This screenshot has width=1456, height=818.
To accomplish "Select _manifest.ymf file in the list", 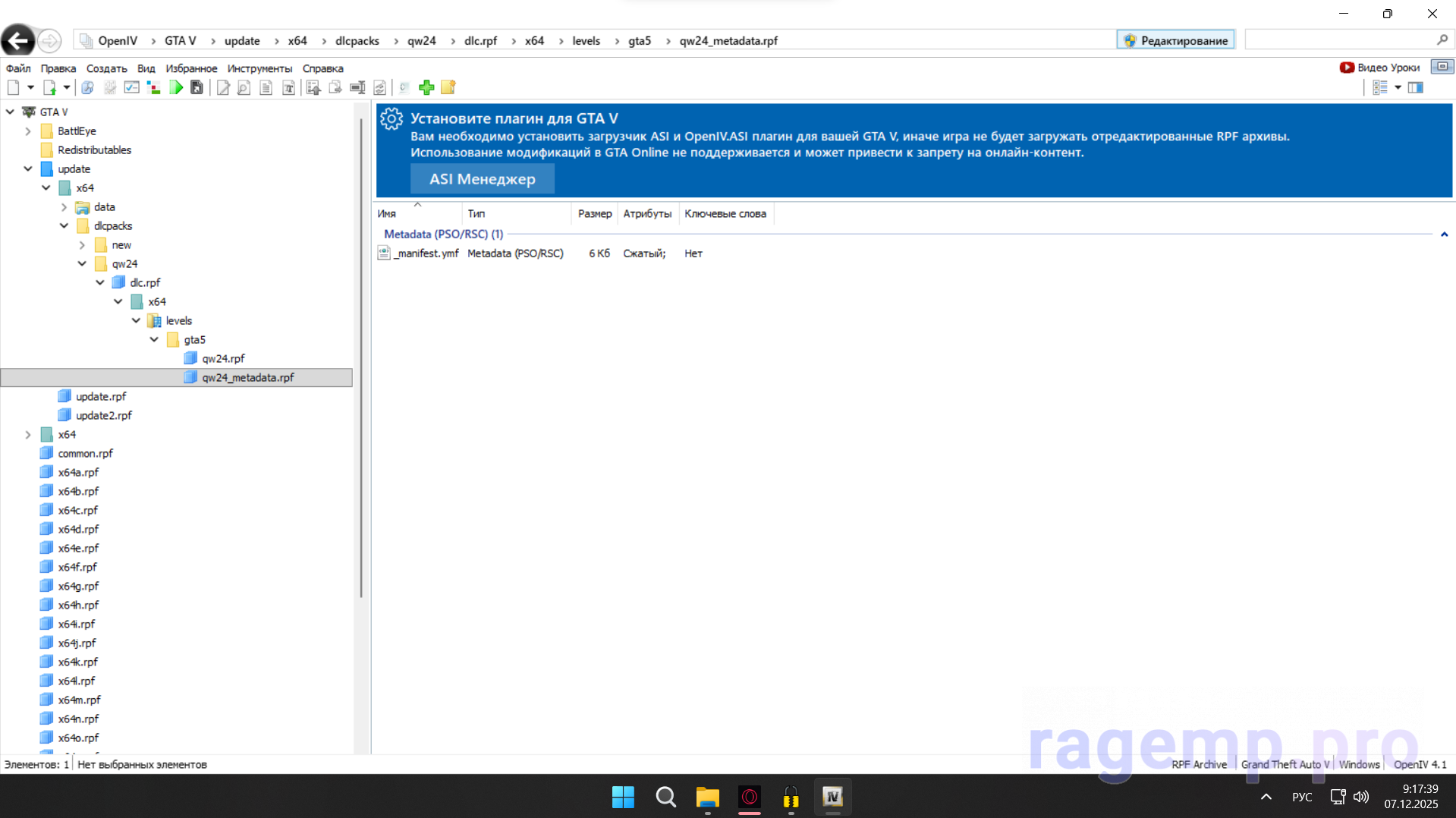I will coord(426,253).
